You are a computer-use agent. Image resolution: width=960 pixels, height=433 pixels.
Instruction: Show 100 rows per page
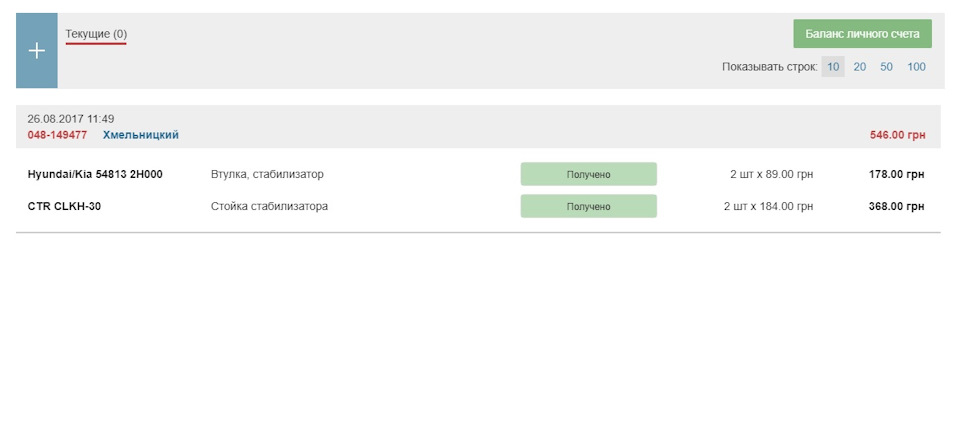[916, 67]
